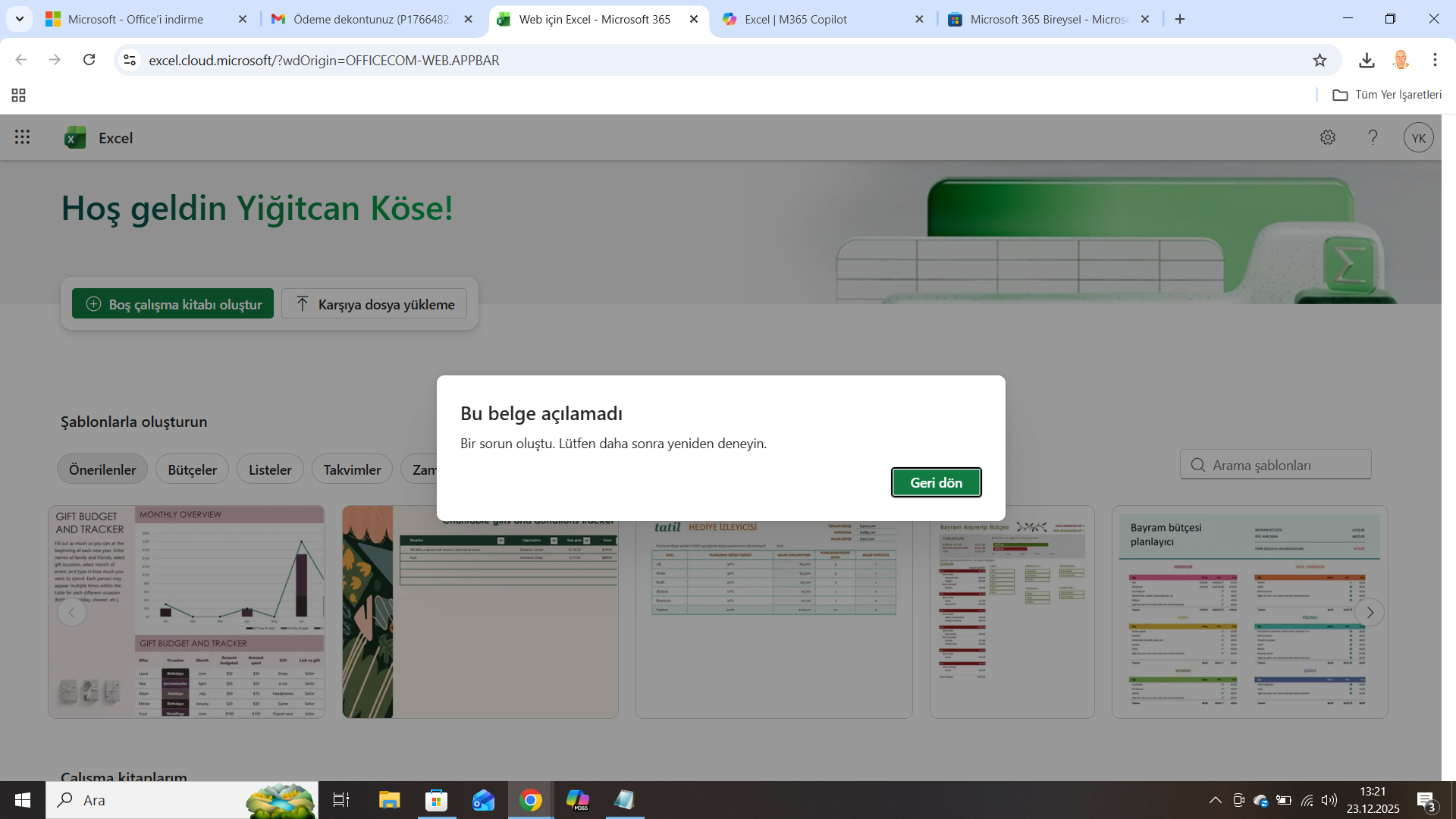
Task: Open File Explorer from taskbar
Action: tap(389, 800)
